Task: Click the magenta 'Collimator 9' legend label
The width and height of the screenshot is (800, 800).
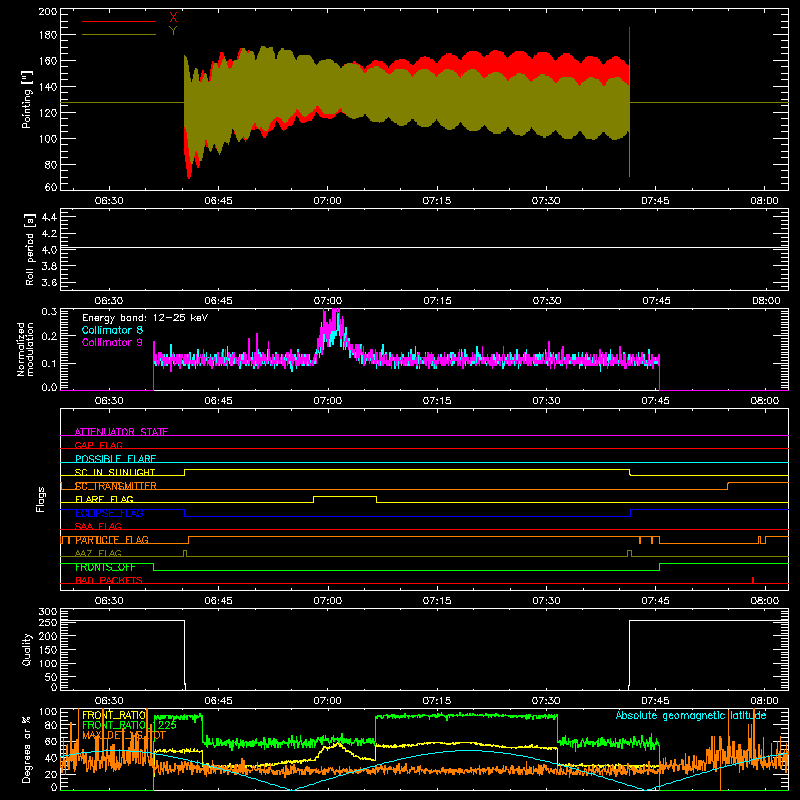Action: [x=112, y=342]
